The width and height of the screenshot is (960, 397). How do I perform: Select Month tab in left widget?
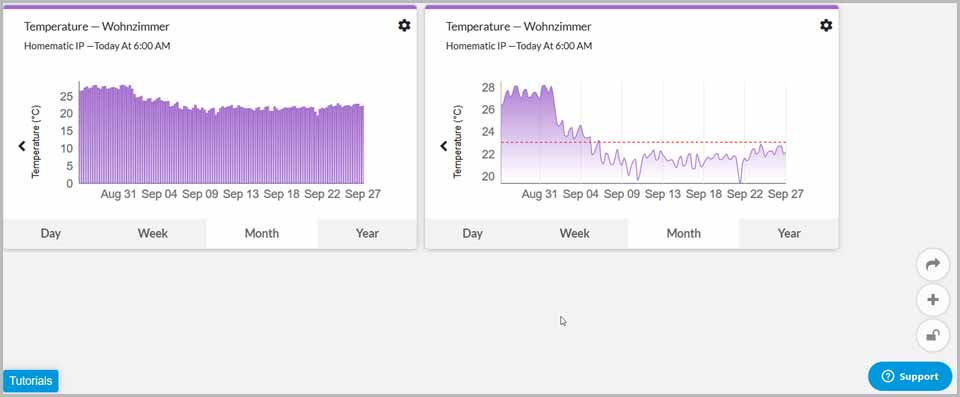point(261,233)
